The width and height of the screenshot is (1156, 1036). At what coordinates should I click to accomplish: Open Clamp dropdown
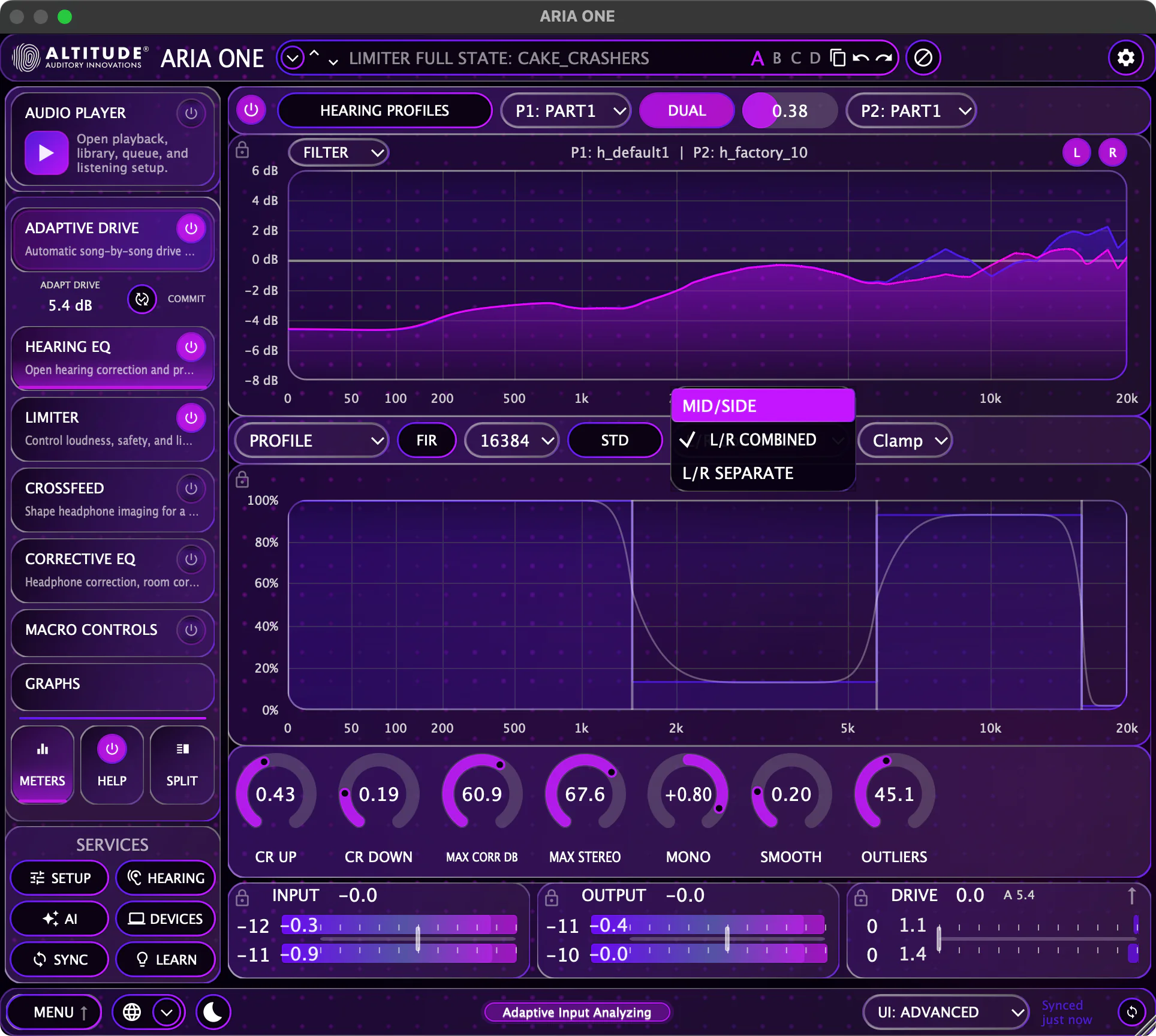tap(905, 441)
